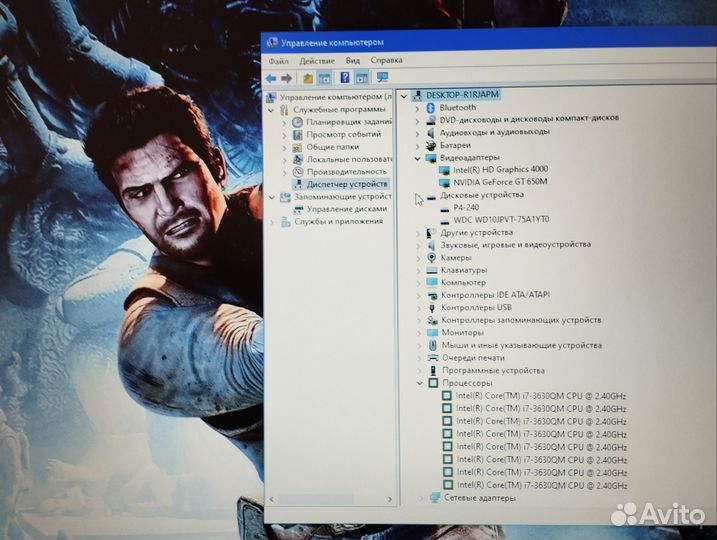Click the Back arrow toolbar icon
Screen dimensions: 717x540
pos(271,79)
